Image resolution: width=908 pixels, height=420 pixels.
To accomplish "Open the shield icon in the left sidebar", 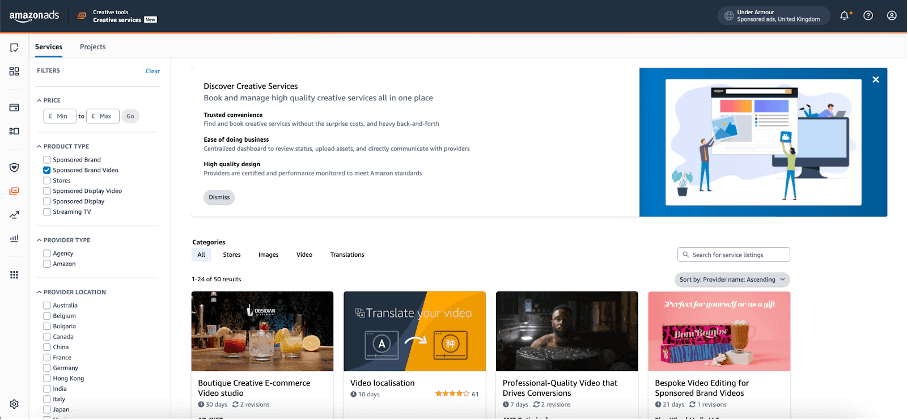I will 14,167.
